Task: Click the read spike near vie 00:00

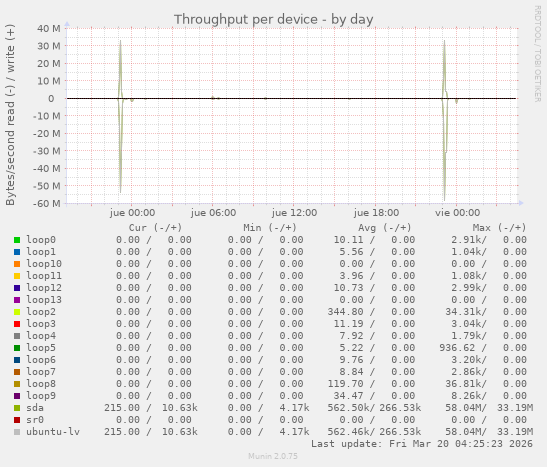Action: coord(445,150)
